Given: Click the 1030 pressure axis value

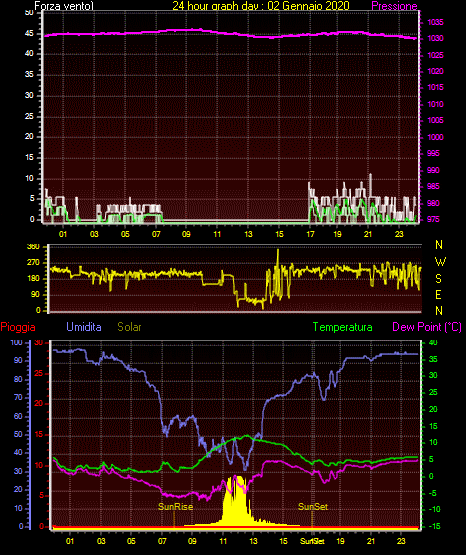Looking at the screenshot, I should tap(435, 38).
